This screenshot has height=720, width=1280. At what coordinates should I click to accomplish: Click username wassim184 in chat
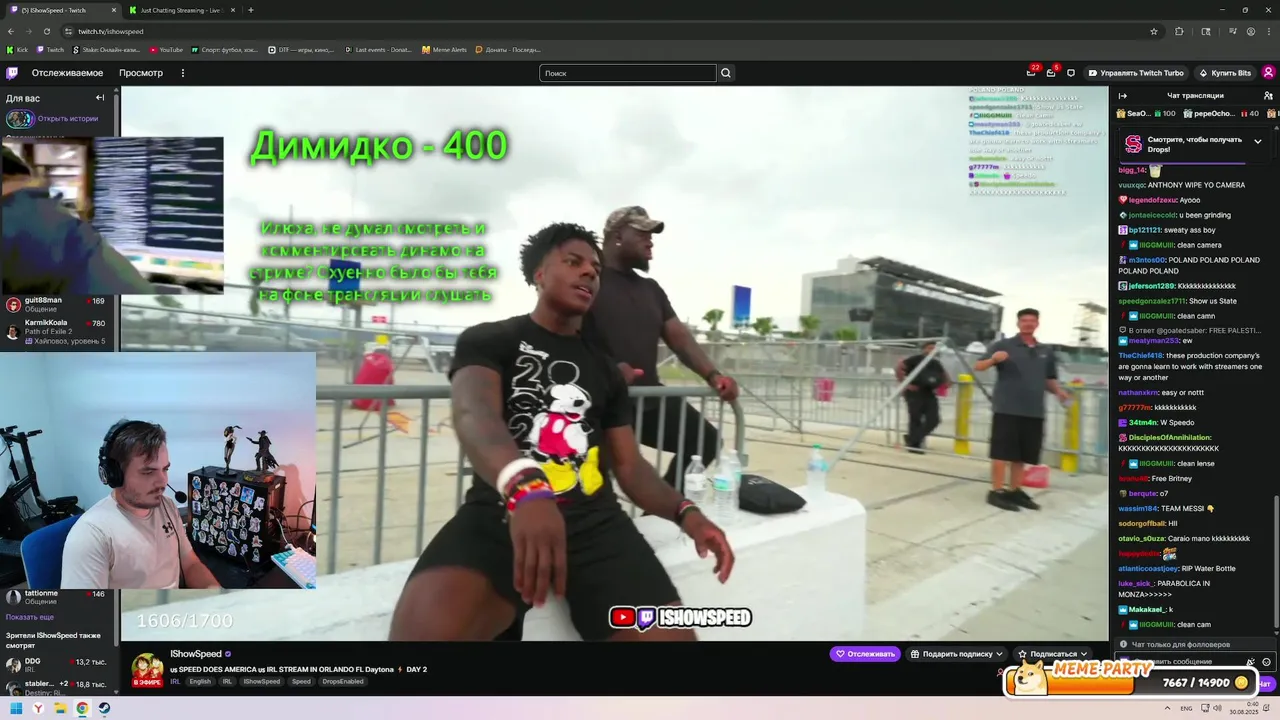[x=1137, y=508]
